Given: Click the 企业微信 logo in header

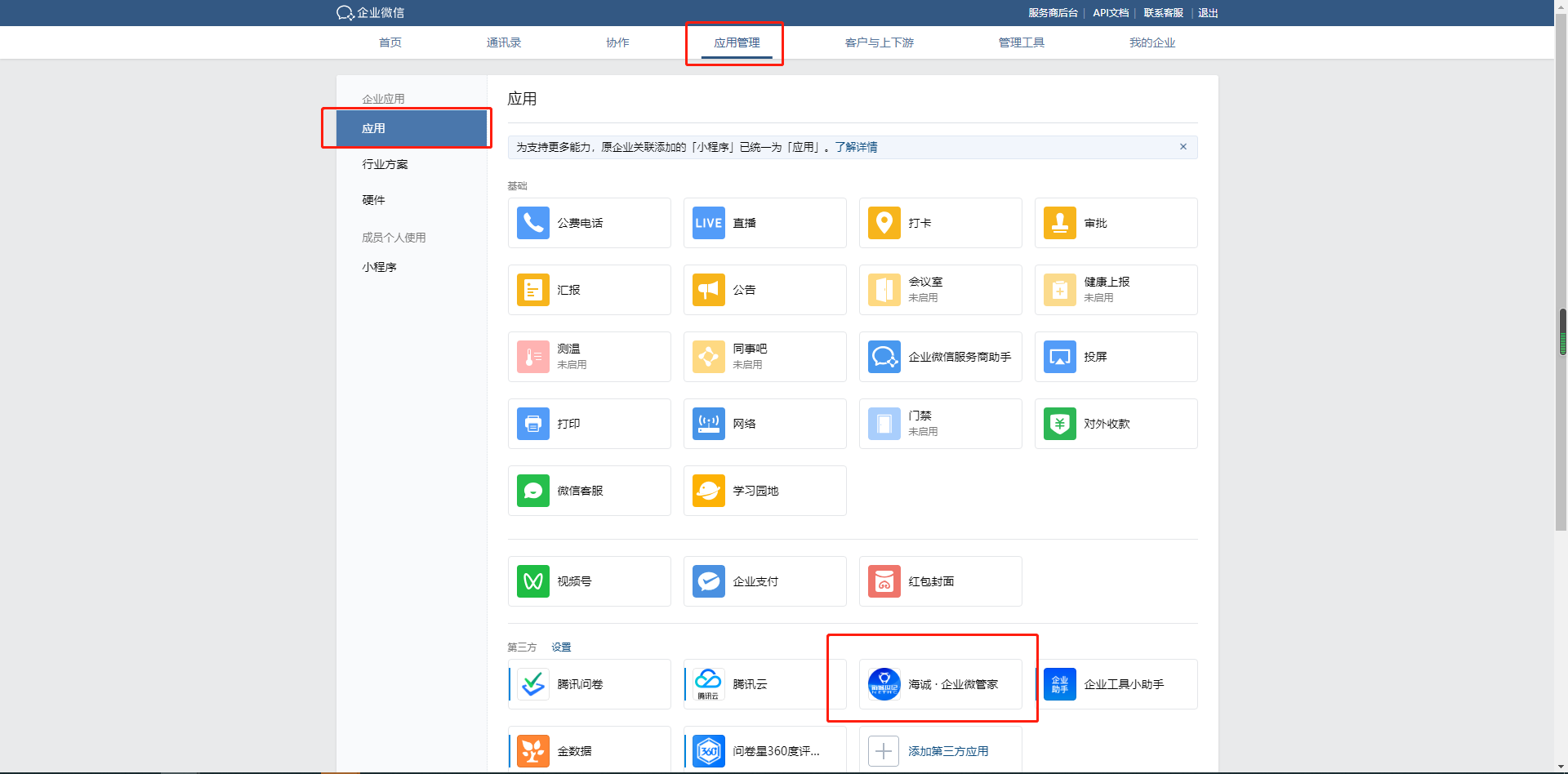Looking at the screenshot, I should [370, 13].
